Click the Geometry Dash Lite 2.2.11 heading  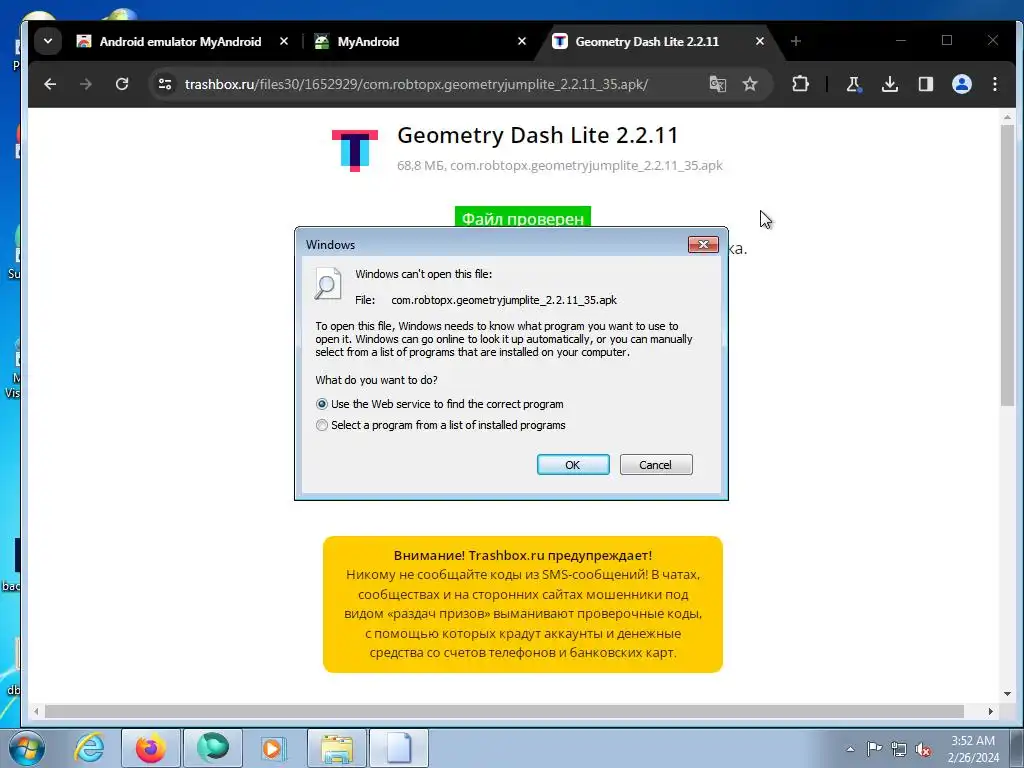coord(537,135)
